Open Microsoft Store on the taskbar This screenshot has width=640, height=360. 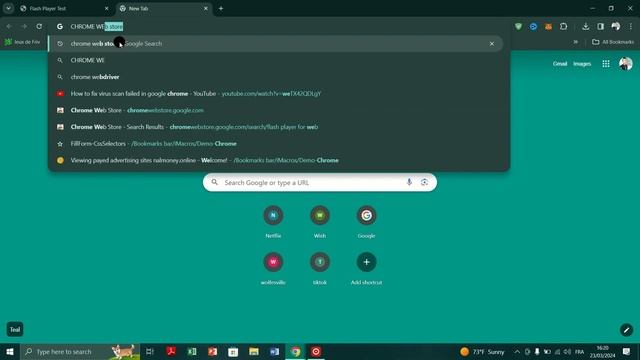click(x=233, y=351)
